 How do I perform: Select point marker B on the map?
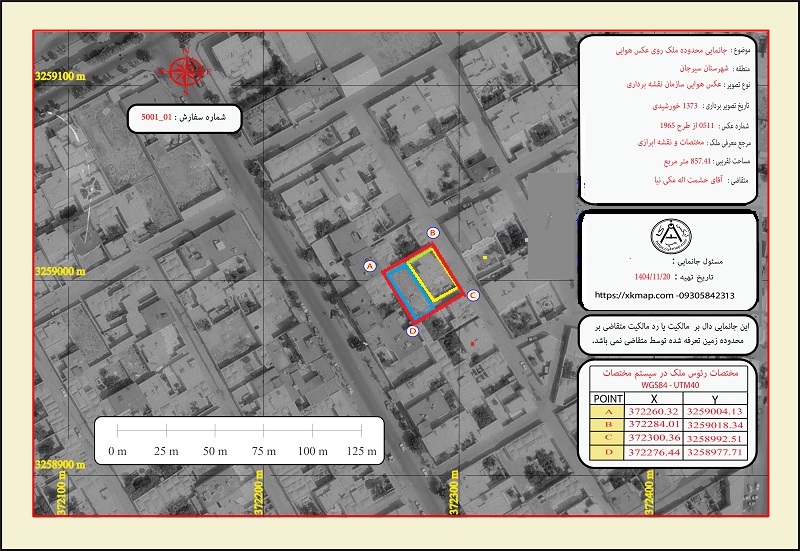433,233
